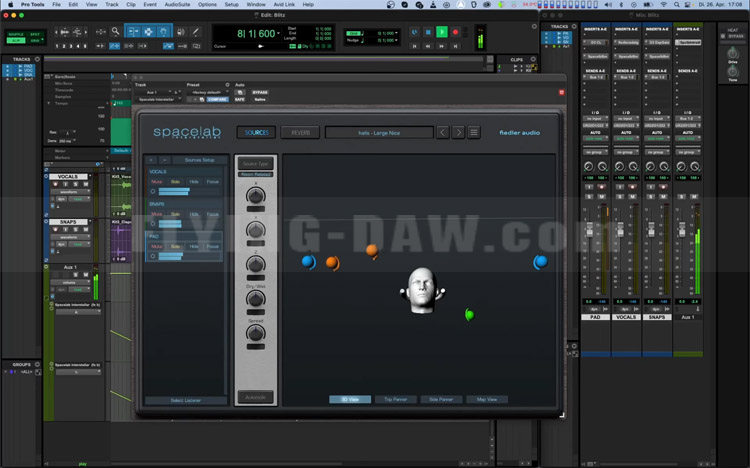
Task: Adjust the VOCALS source level bar
Action: (190, 191)
